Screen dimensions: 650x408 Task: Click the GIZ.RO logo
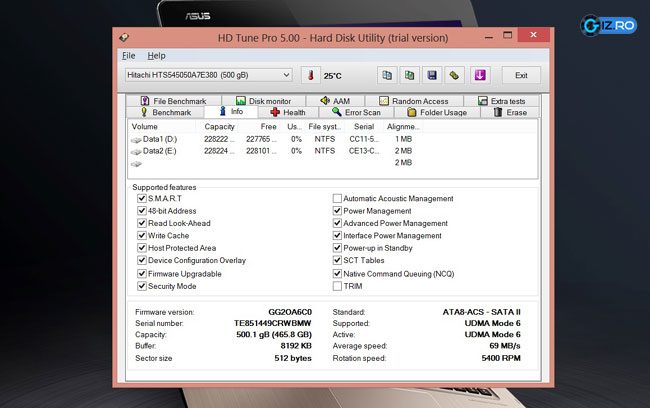[609, 26]
